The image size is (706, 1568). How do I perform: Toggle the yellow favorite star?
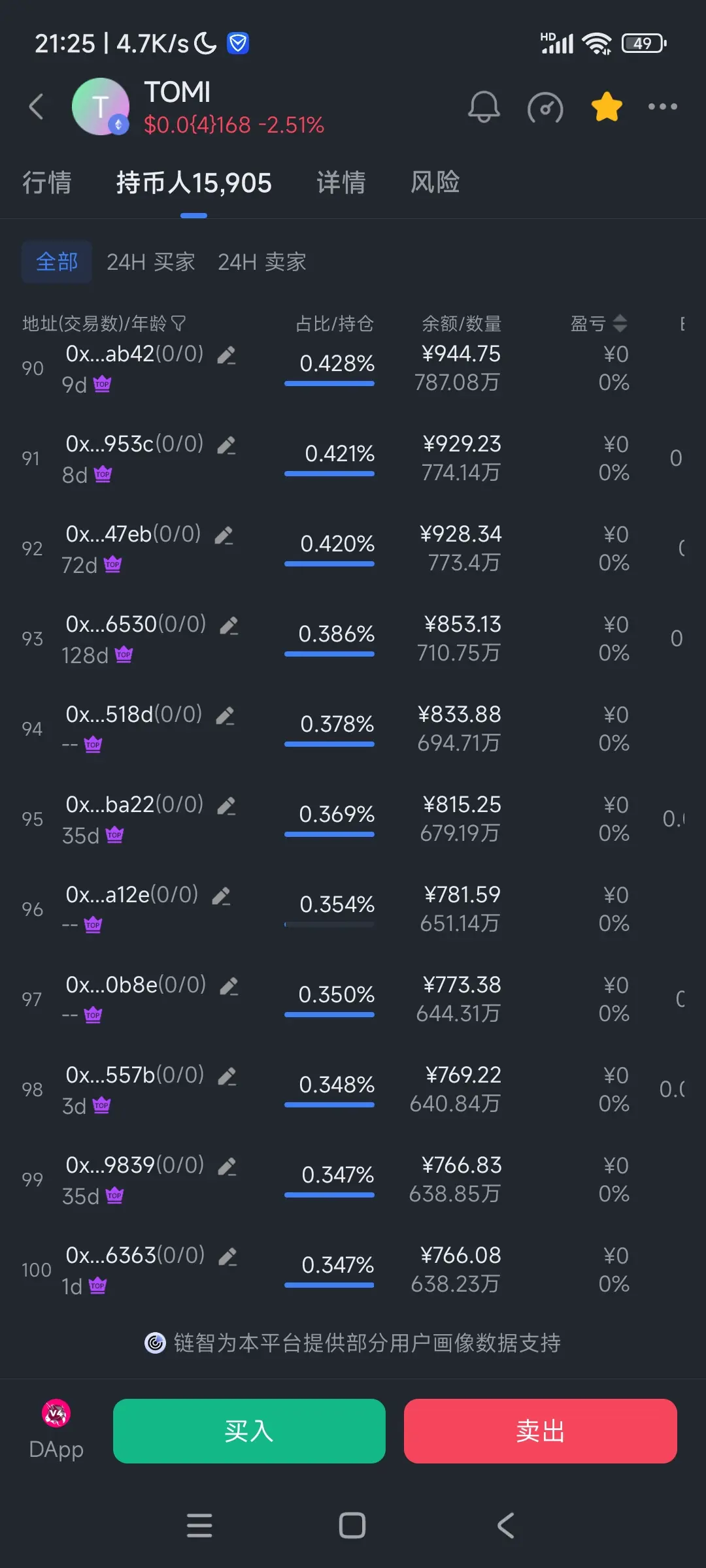pos(607,107)
